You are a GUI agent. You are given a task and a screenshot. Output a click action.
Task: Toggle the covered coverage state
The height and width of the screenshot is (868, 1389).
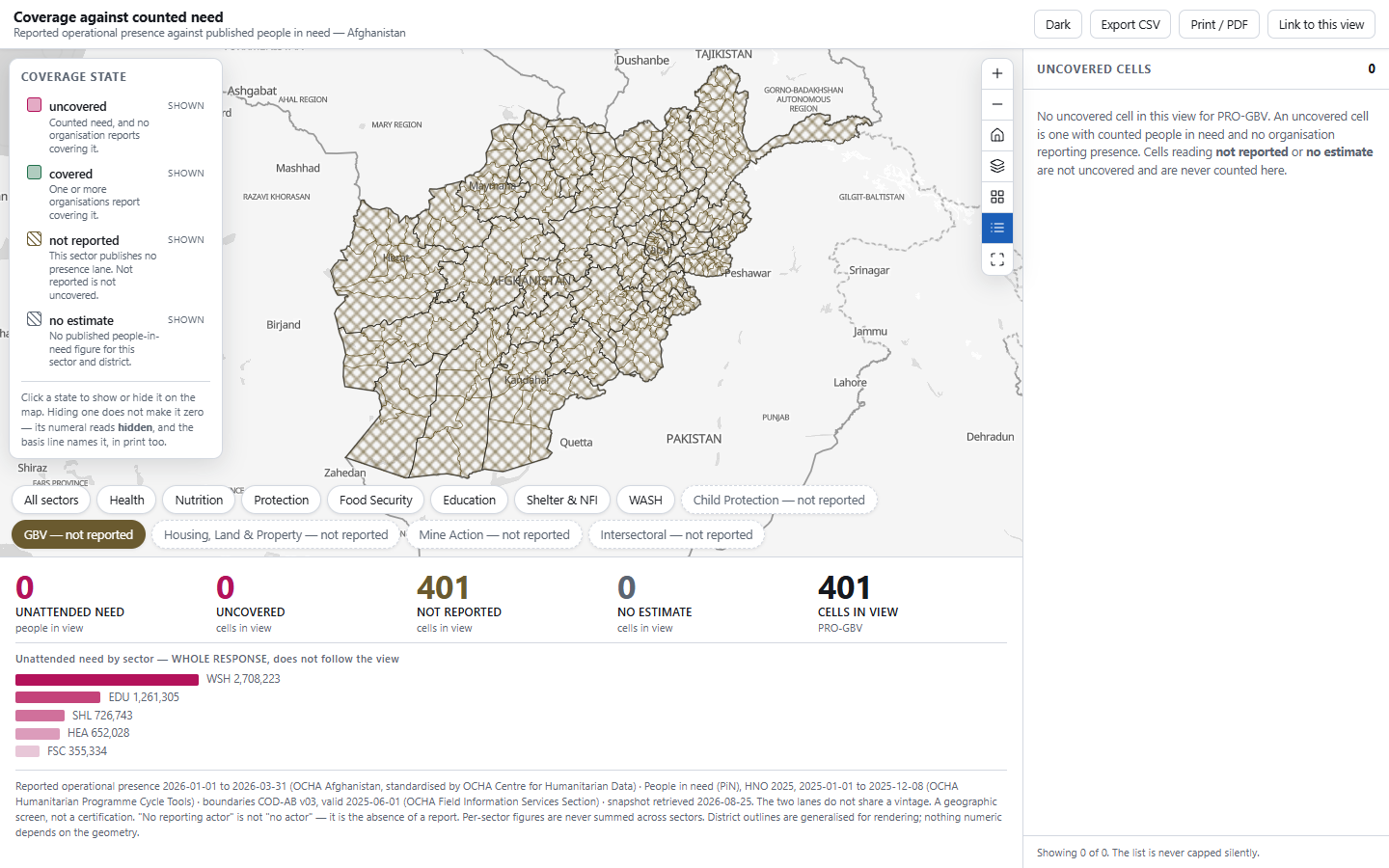click(116, 193)
